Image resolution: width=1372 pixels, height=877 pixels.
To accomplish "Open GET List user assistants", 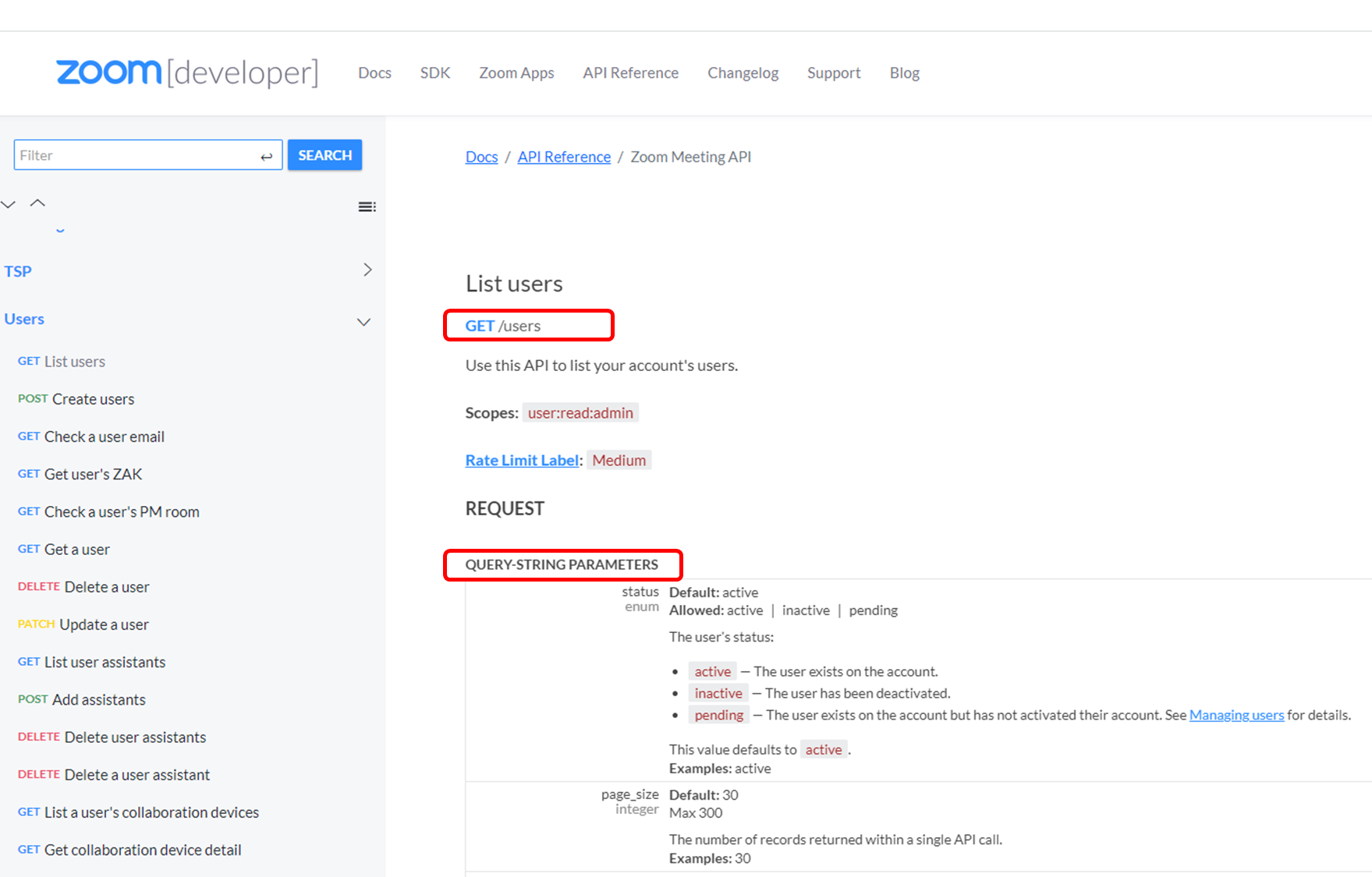I will tap(92, 662).
